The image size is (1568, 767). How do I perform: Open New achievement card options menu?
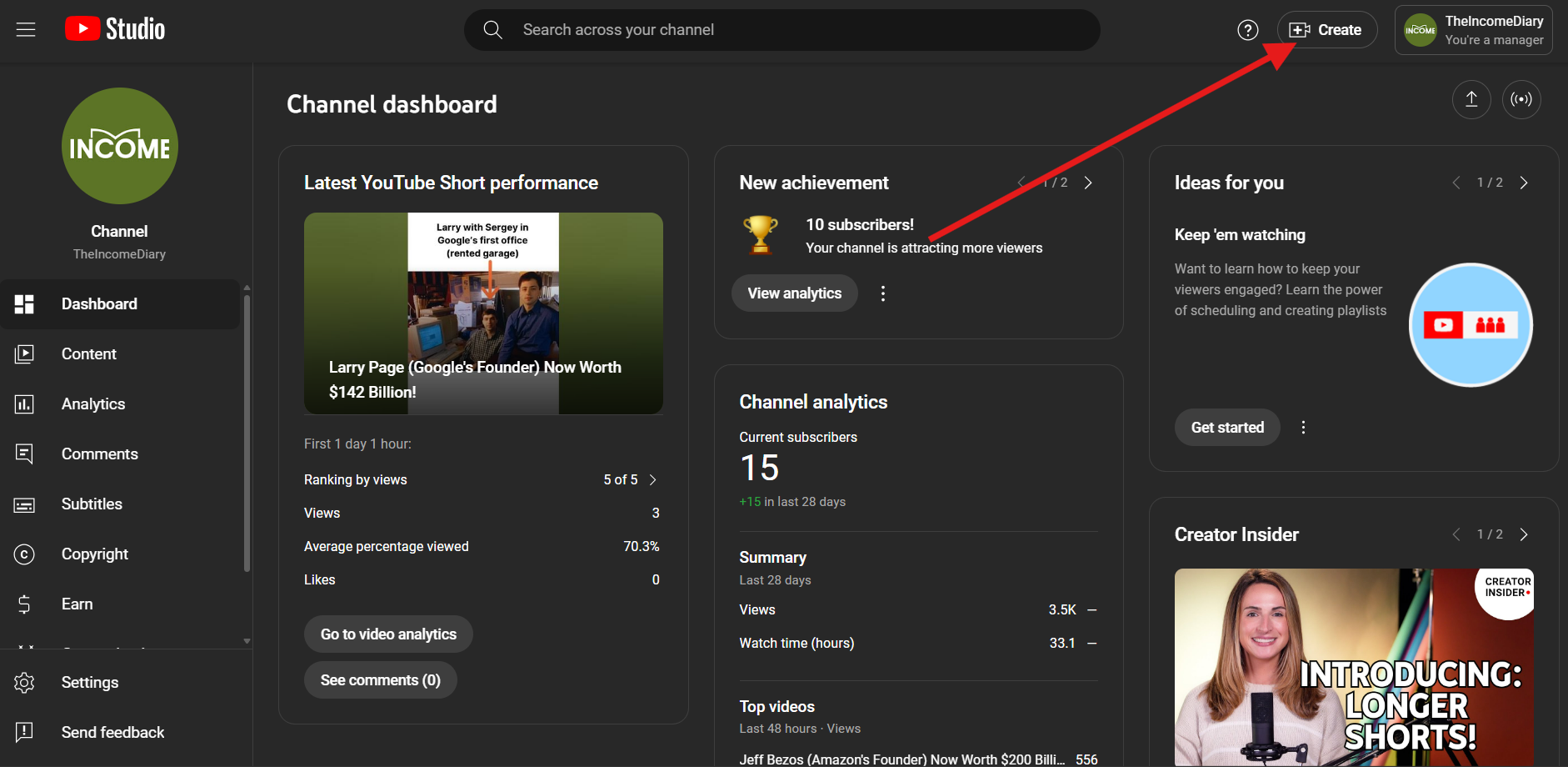pyautogui.click(x=883, y=293)
